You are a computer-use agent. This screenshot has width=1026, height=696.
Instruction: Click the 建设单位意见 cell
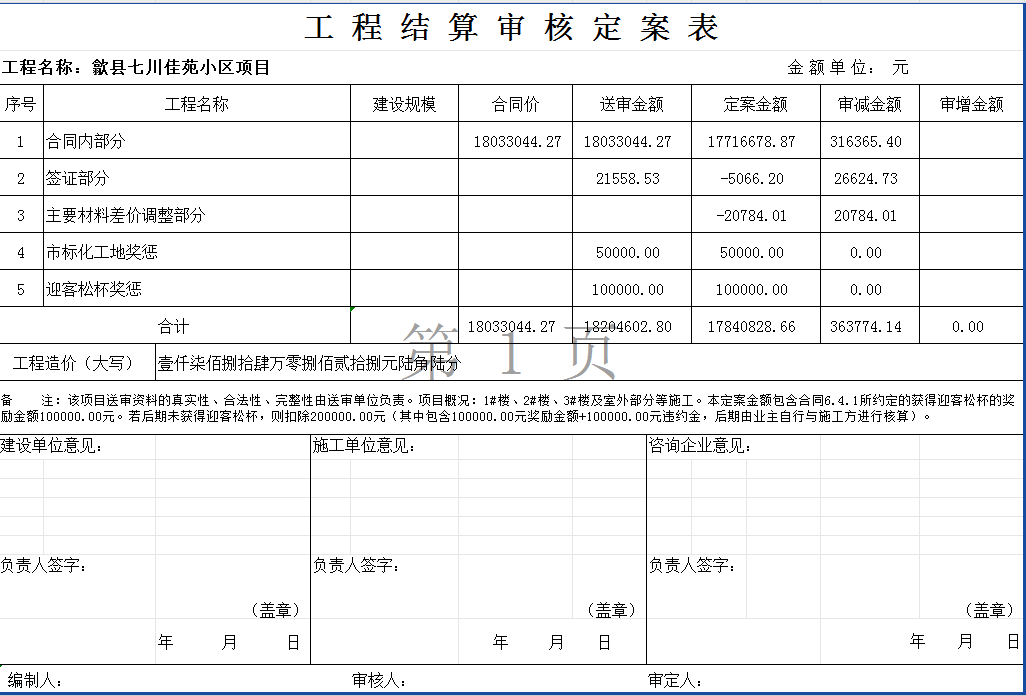pyautogui.click(x=52, y=446)
